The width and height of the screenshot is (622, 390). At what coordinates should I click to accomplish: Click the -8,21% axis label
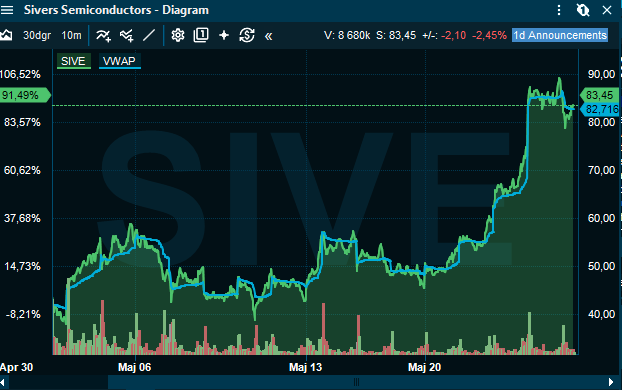23,315
